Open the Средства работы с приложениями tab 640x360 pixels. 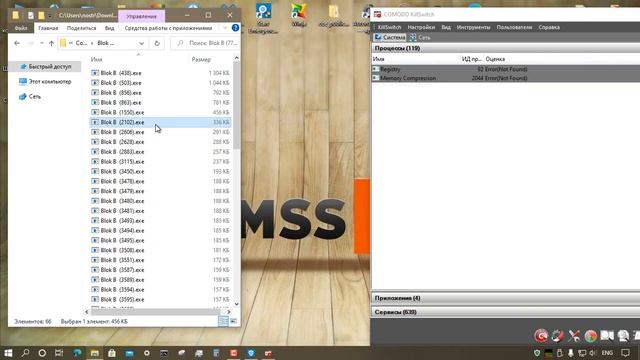tap(168, 28)
